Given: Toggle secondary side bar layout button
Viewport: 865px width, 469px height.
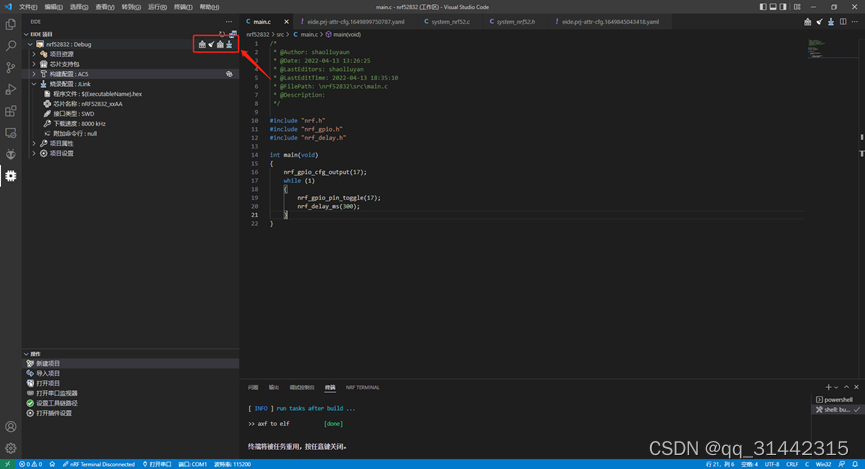Looking at the screenshot, I should pos(783,7).
